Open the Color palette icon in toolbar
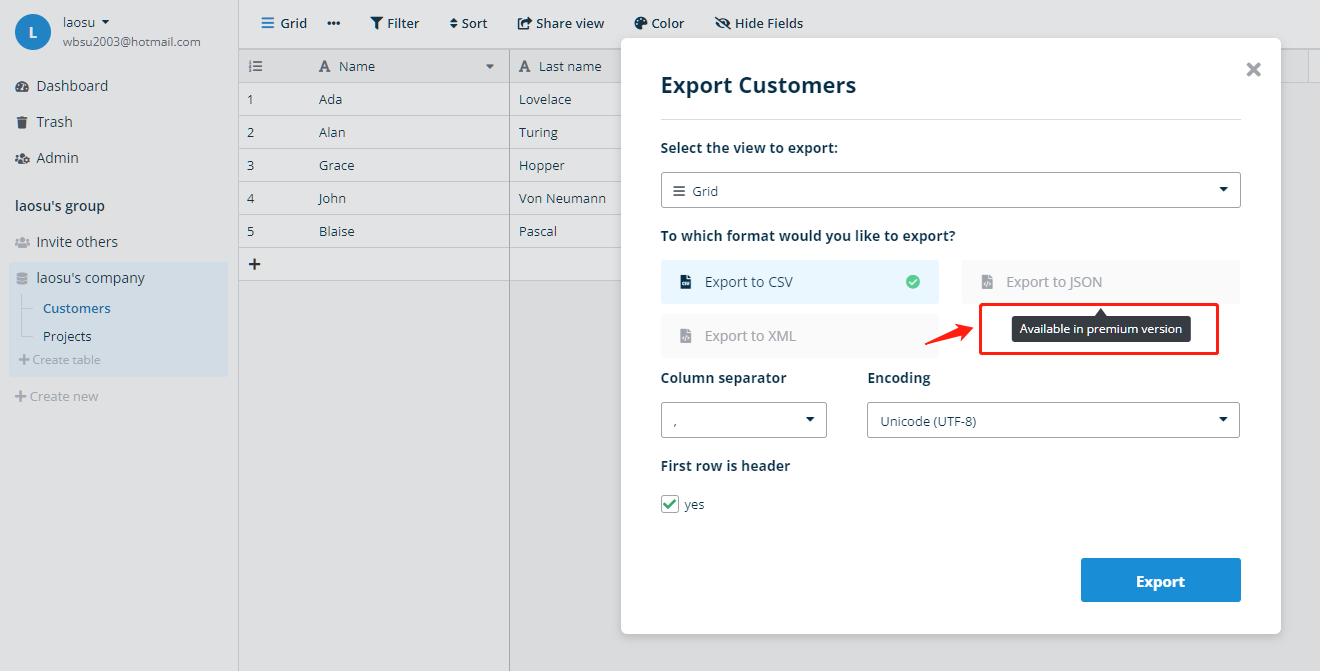The width and height of the screenshot is (1320, 671). pyautogui.click(x=641, y=23)
